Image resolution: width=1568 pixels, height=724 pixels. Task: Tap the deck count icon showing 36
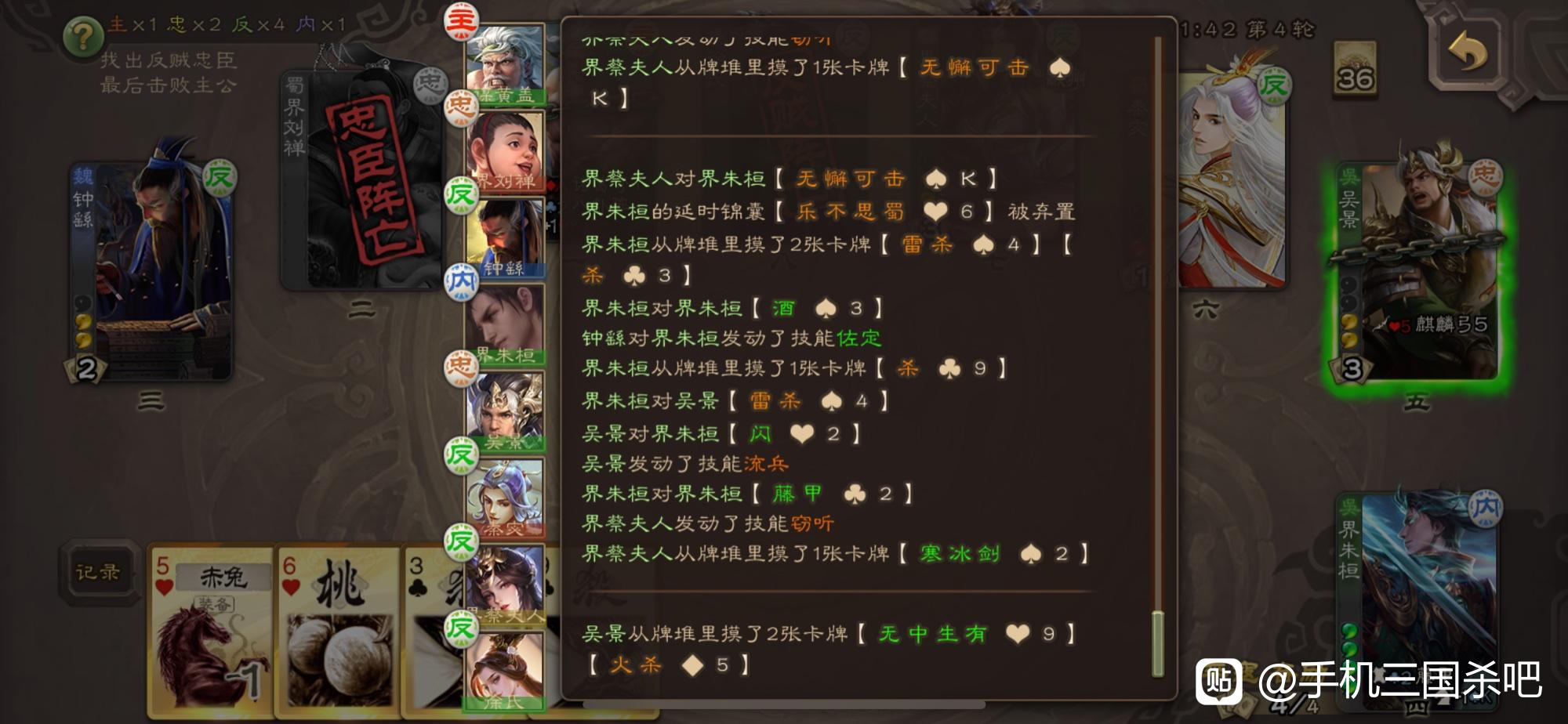click(x=1355, y=71)
